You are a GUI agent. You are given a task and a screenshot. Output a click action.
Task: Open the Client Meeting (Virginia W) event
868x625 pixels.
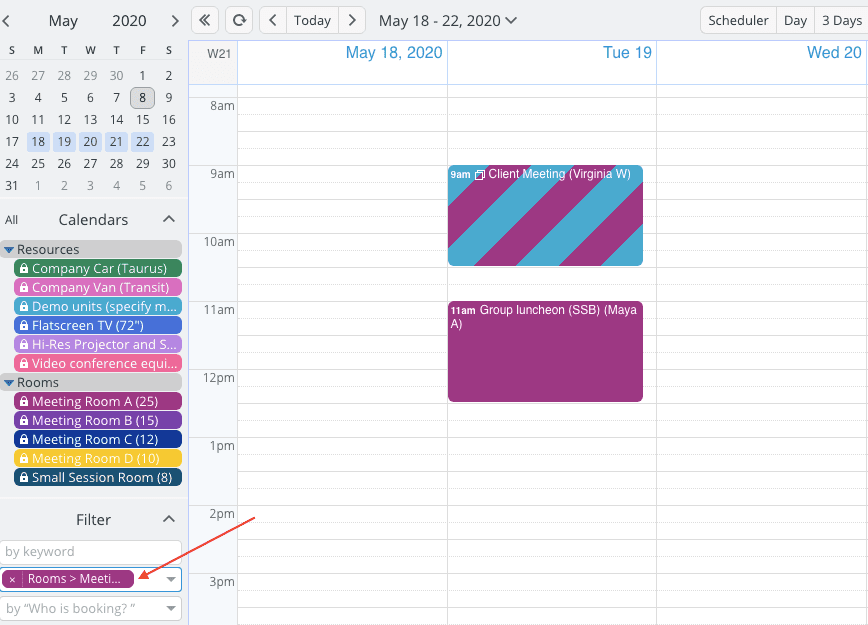[545, 216]
